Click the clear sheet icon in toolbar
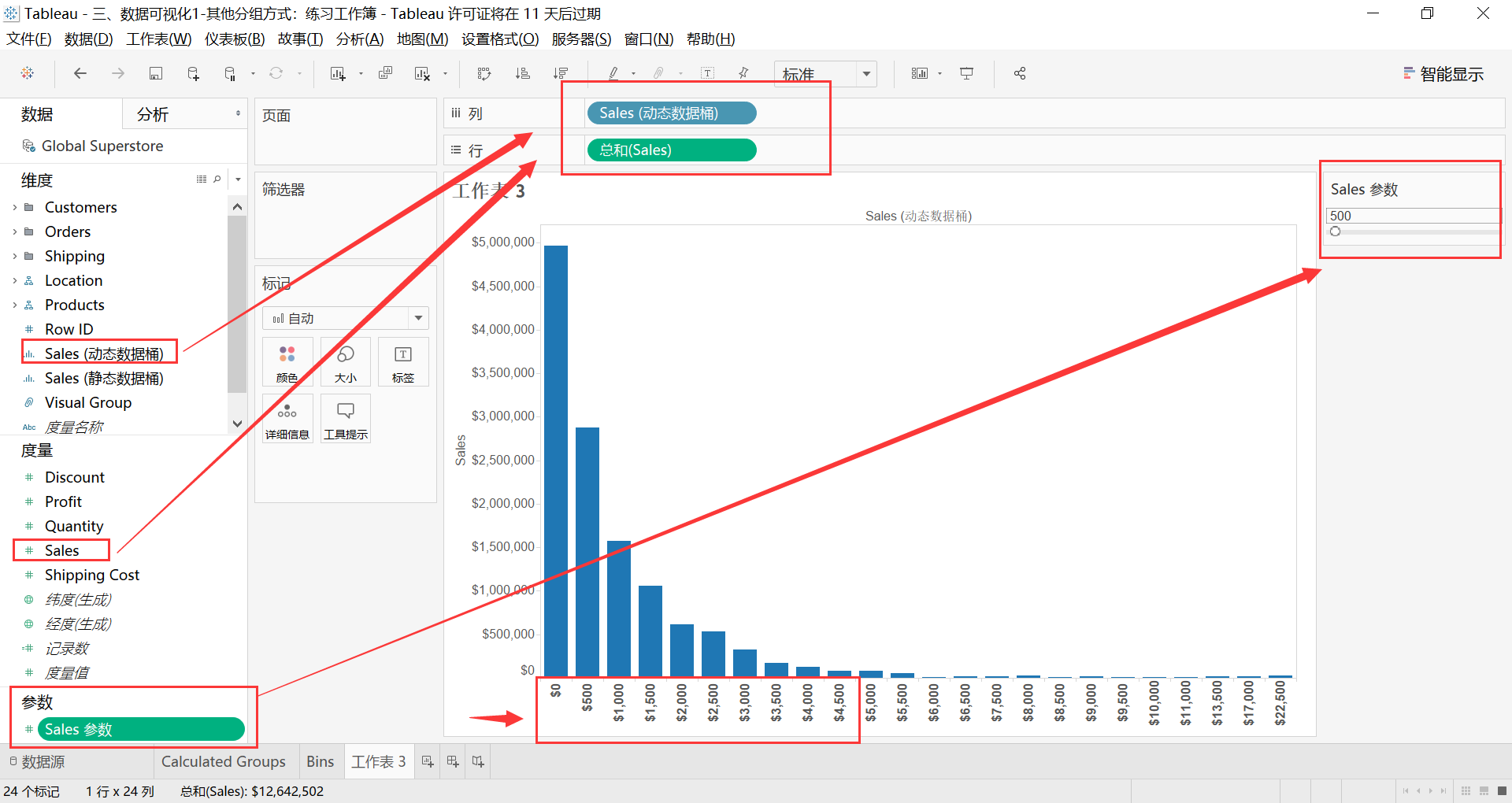 (422, 73)
